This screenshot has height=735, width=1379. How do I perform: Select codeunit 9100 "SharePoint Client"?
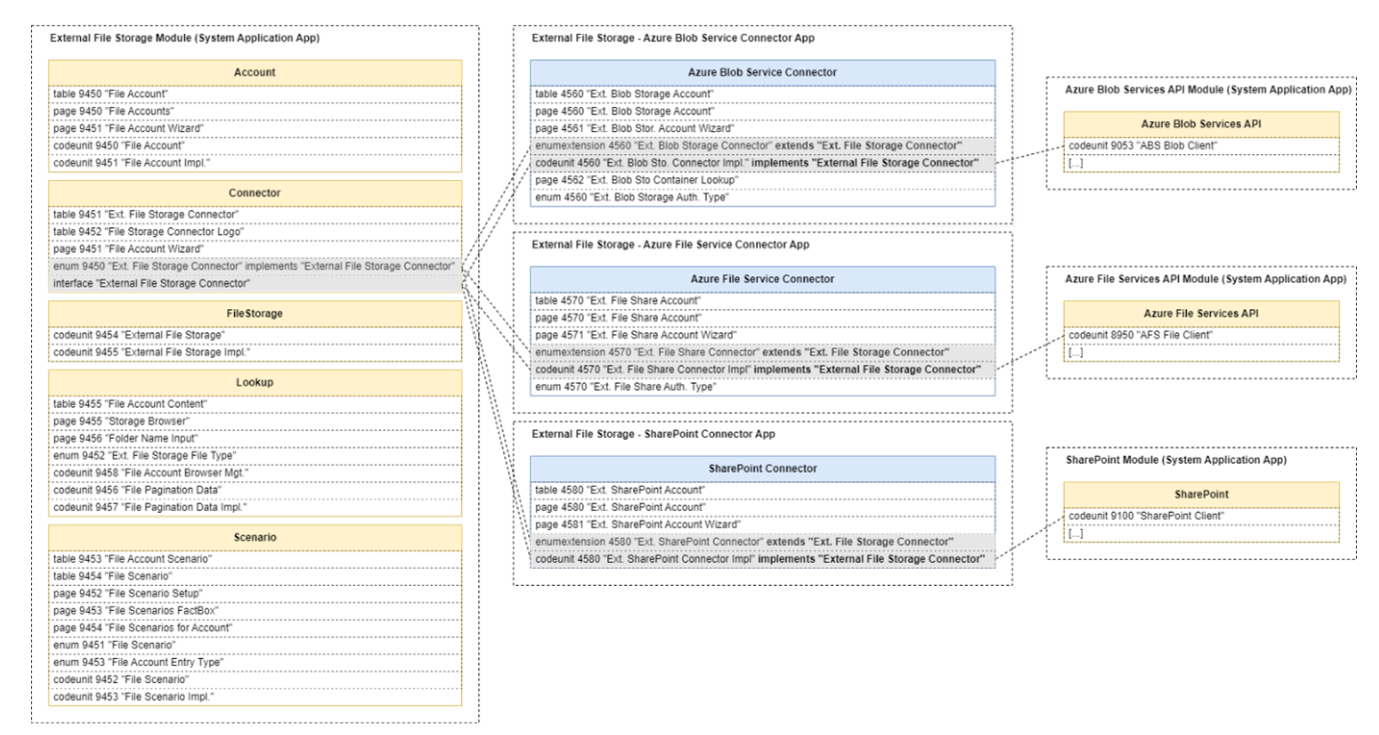(1201, 516)
